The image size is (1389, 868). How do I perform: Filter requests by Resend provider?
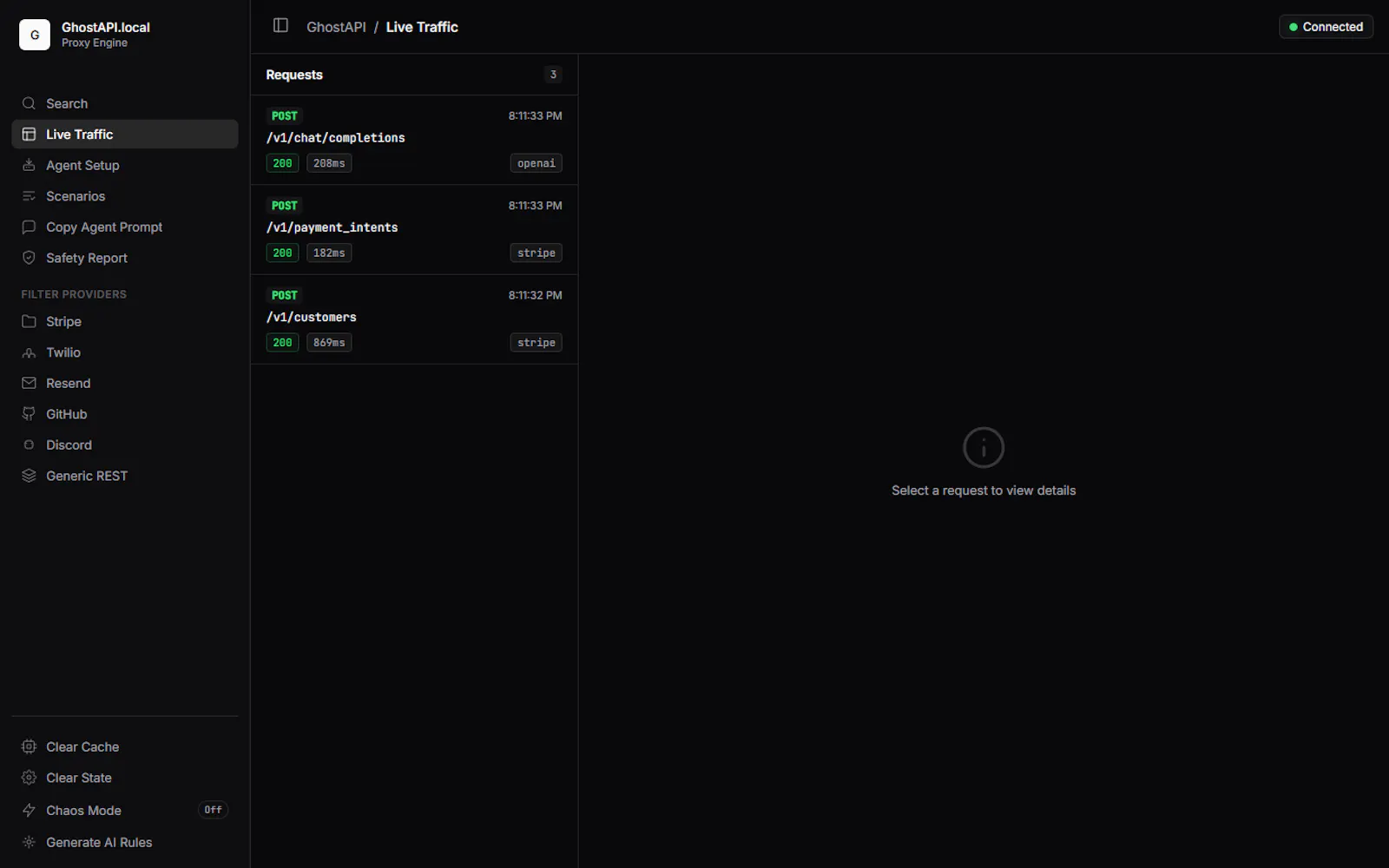pos(125,383)
